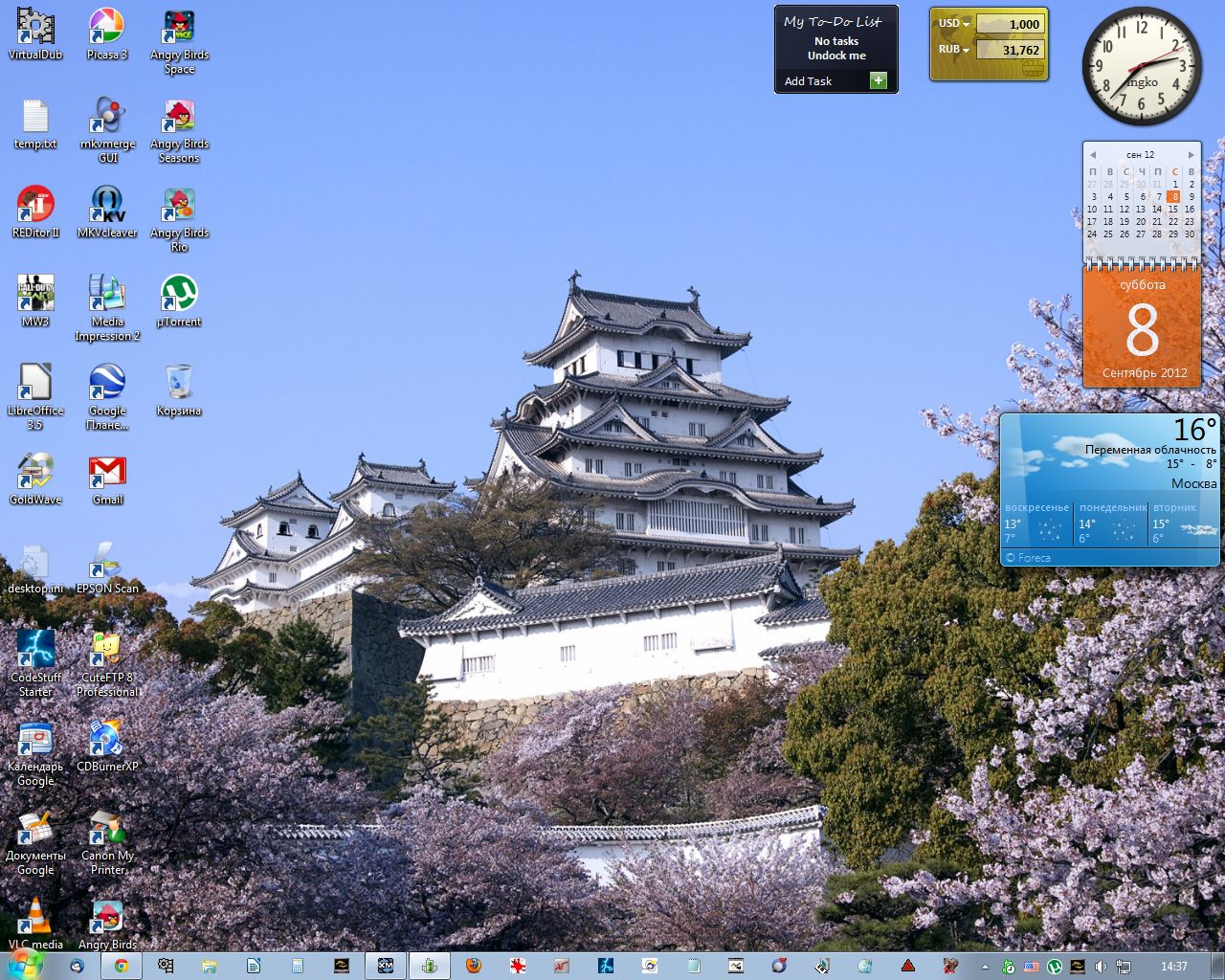Click the Firefox icon in the taskbar
The height and width of the screenshot is (980, 1225).
tap(473, 966)
